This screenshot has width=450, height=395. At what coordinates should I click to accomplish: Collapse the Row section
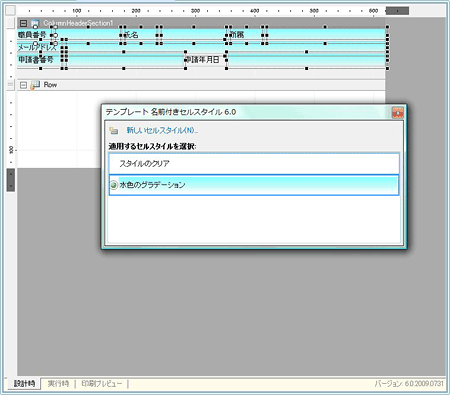tap(23, 85)
